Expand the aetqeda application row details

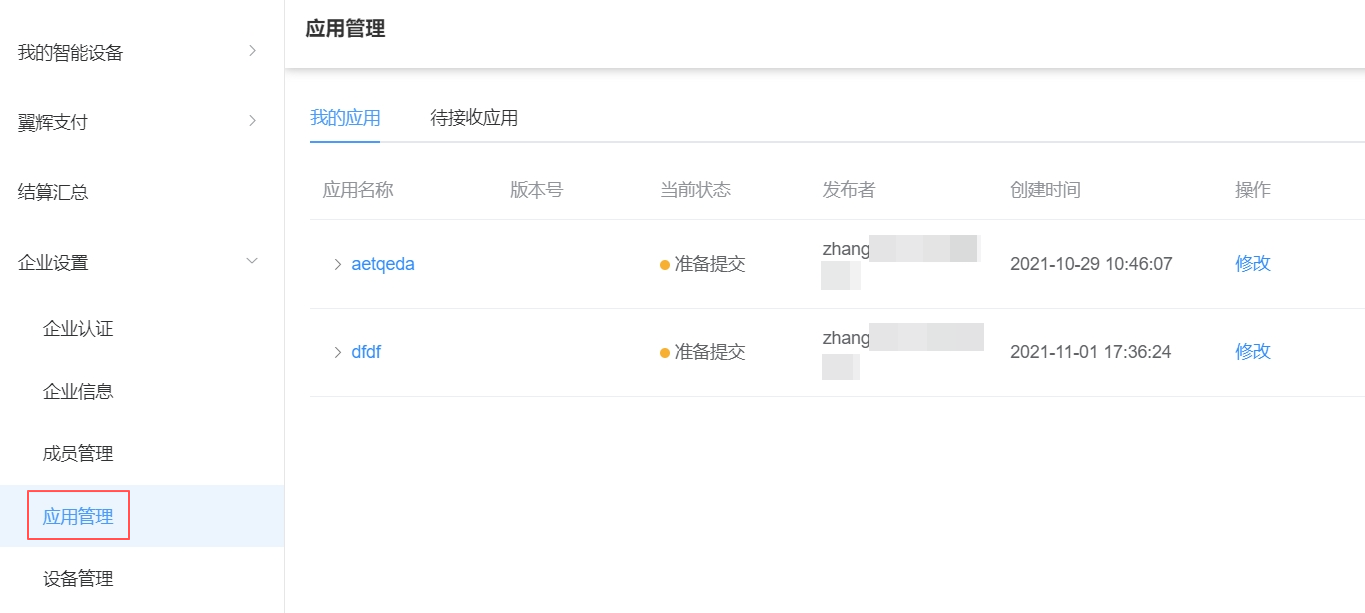337,263
